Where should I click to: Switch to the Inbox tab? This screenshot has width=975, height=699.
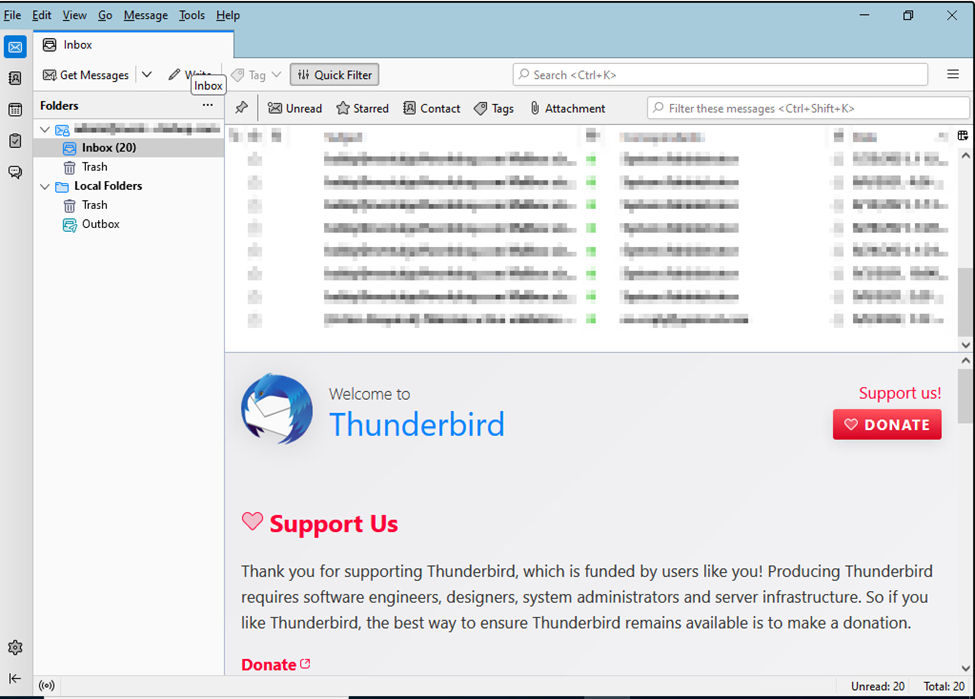(x=134, y=45)
